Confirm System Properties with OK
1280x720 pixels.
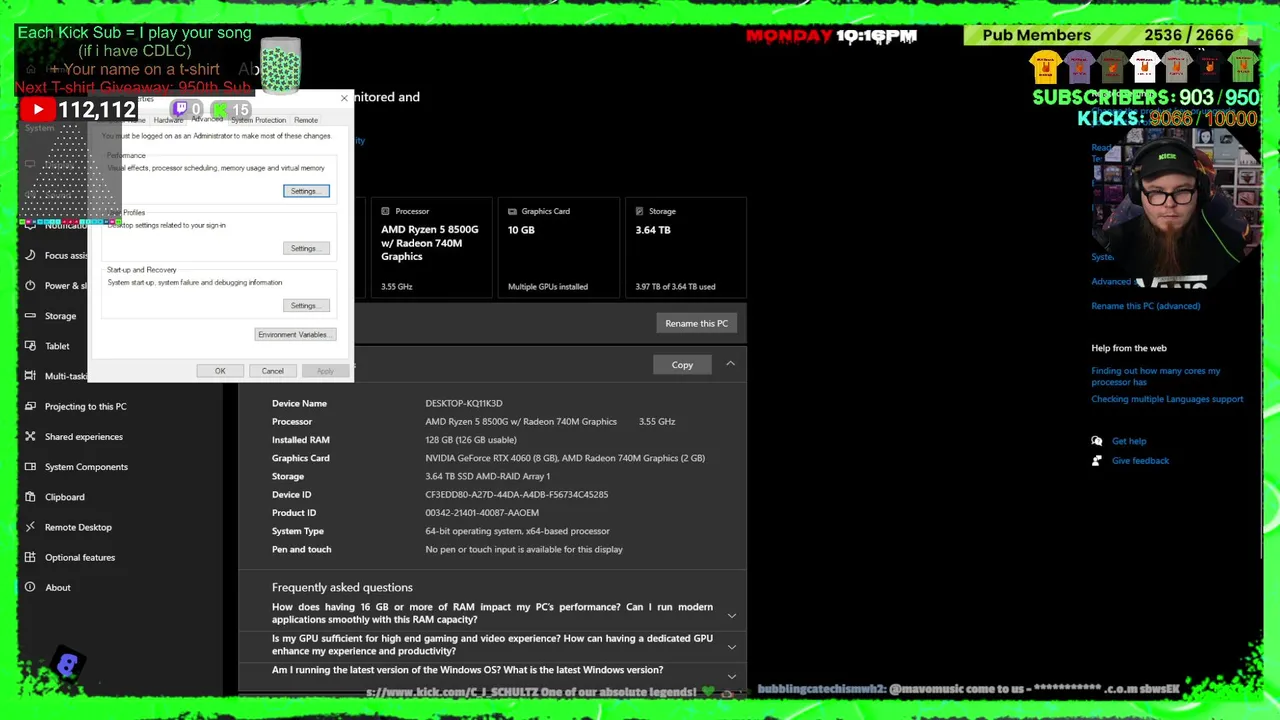220,371
